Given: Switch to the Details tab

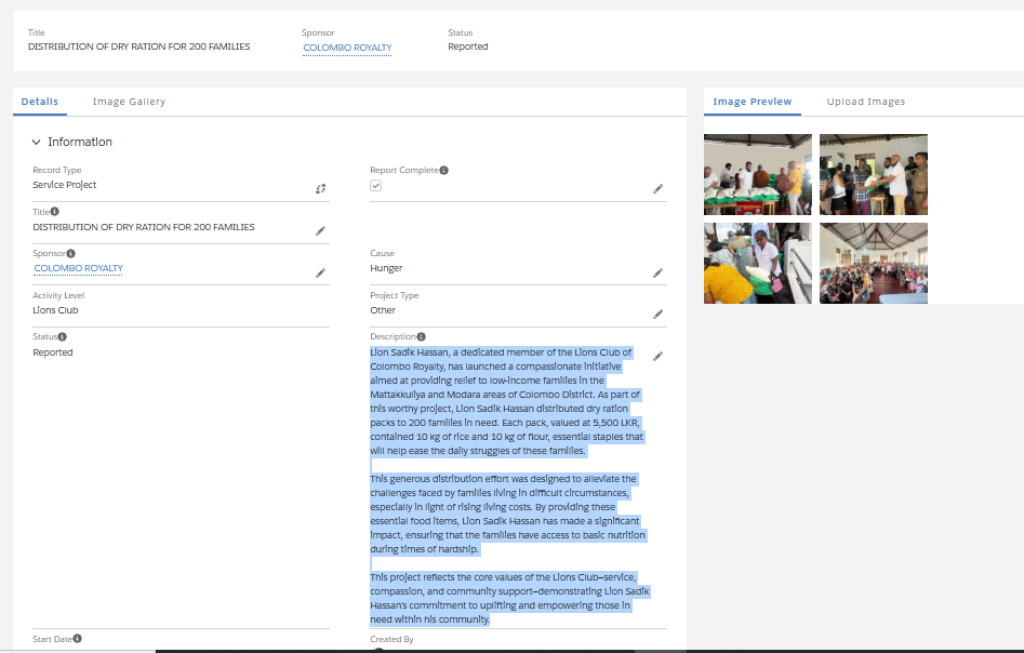Looking at the screenshot, I should pos(40,102).
